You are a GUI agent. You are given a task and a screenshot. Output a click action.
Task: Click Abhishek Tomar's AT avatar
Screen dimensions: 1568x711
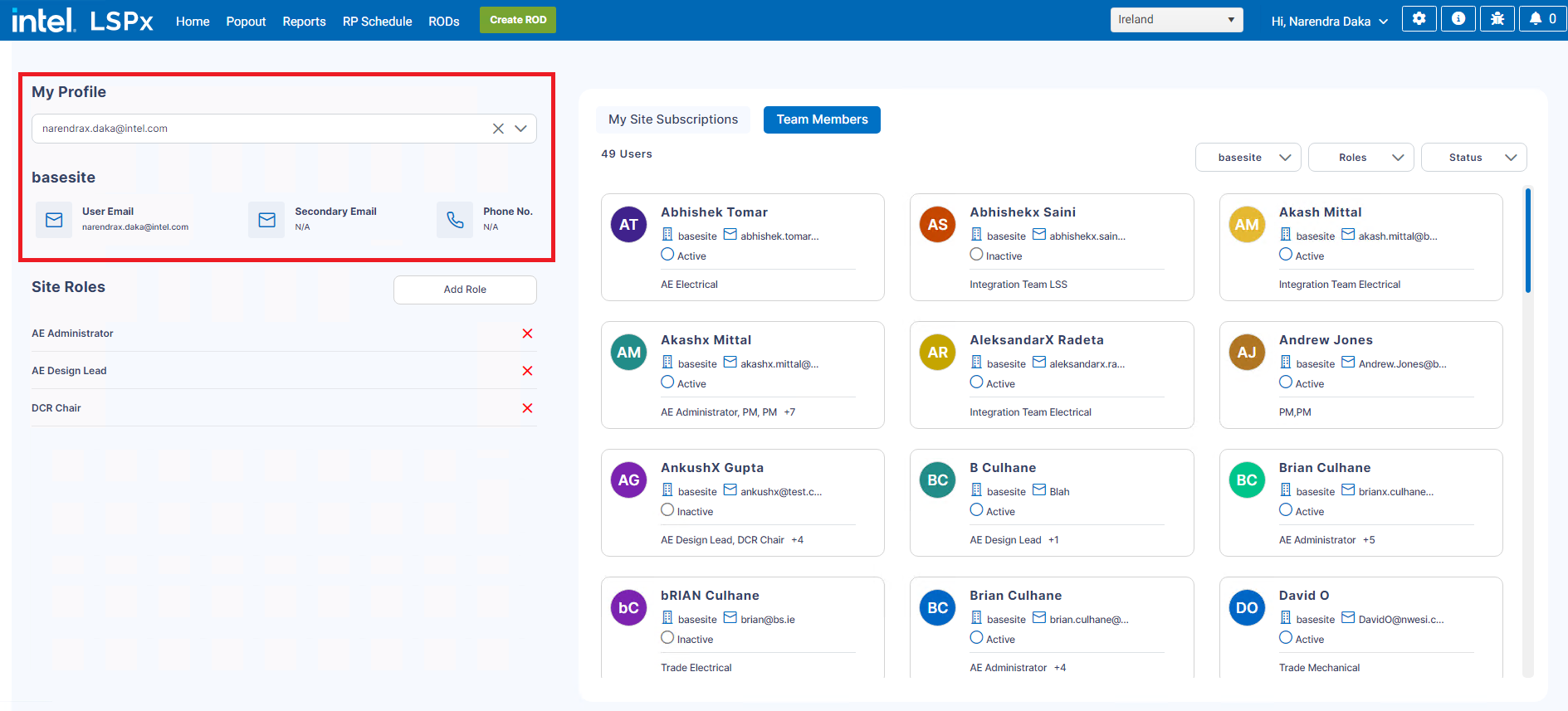coord(628,225)
